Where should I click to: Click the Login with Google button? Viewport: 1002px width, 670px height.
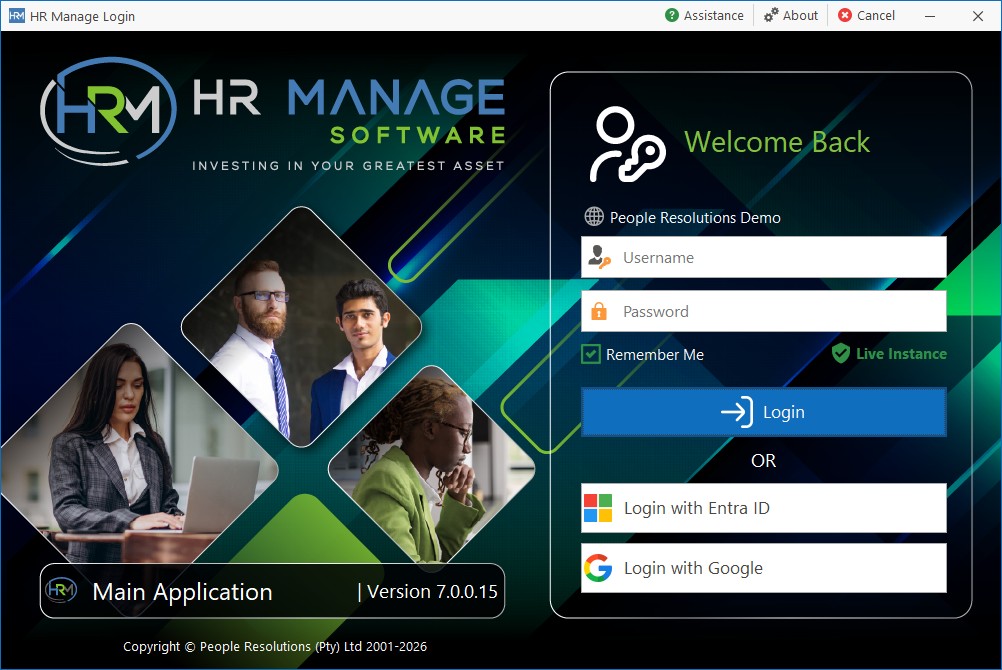click(x=764, y=568)
